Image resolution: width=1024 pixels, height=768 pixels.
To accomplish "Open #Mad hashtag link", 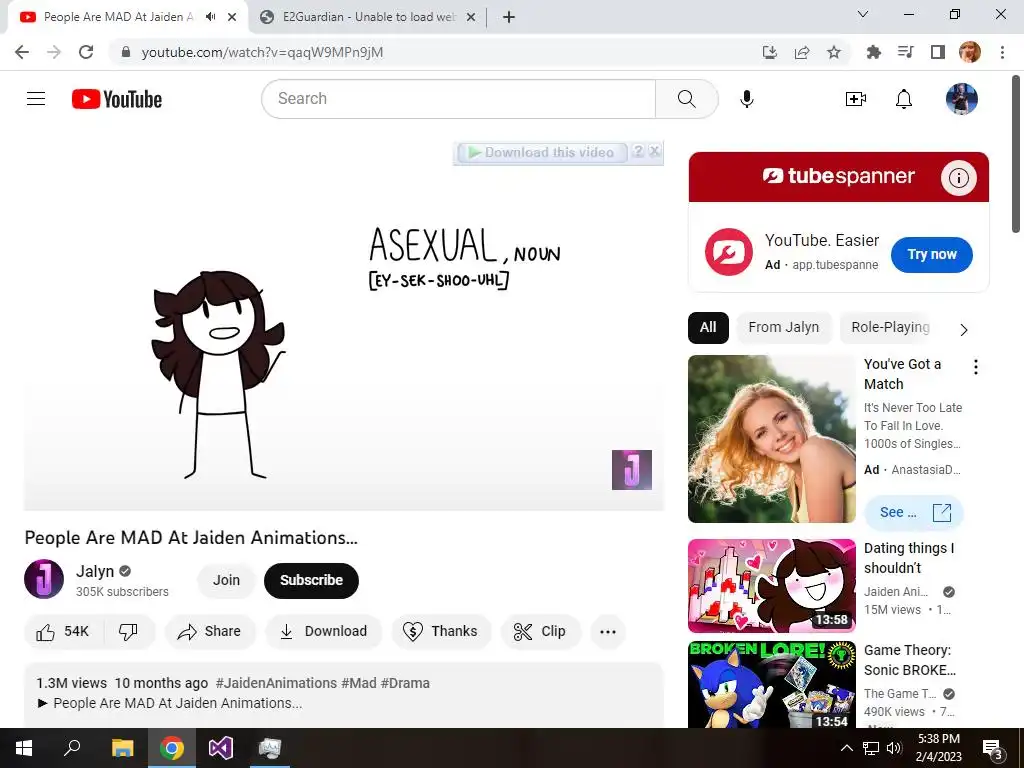I will click(359, 683).
